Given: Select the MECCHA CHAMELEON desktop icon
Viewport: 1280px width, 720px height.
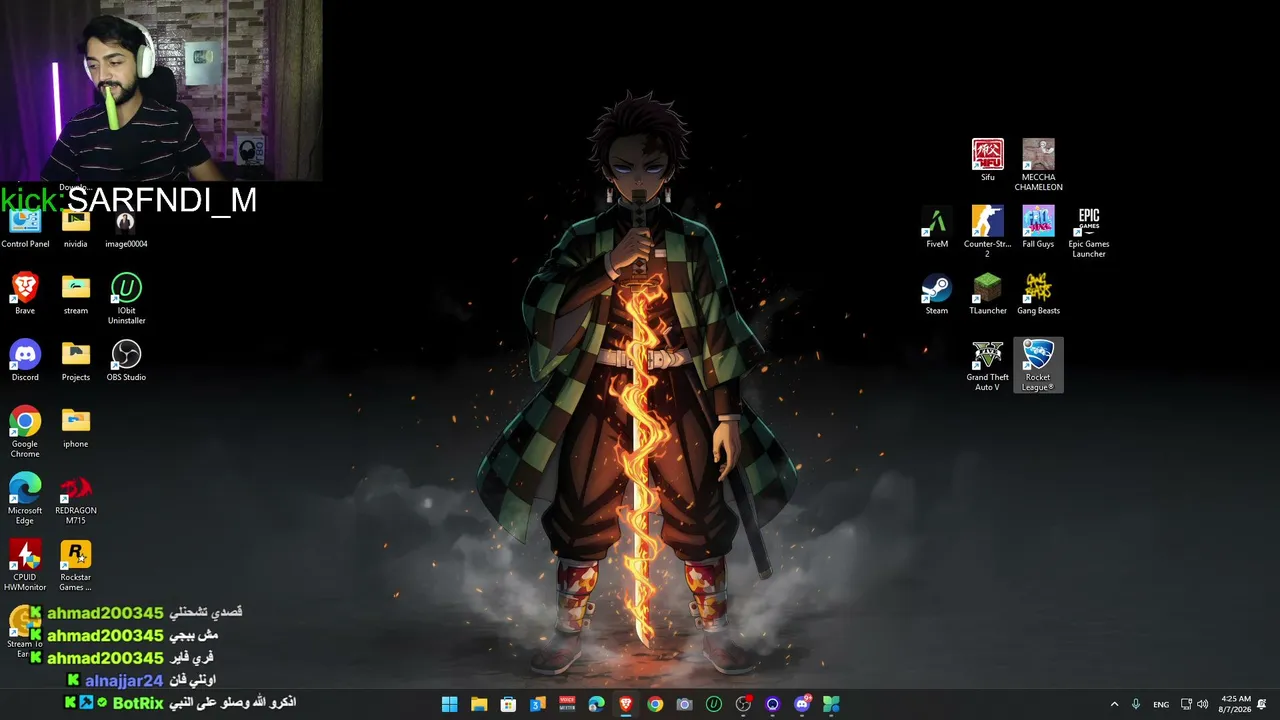Looking at the screenshot, I should [x=1038, y=165].
